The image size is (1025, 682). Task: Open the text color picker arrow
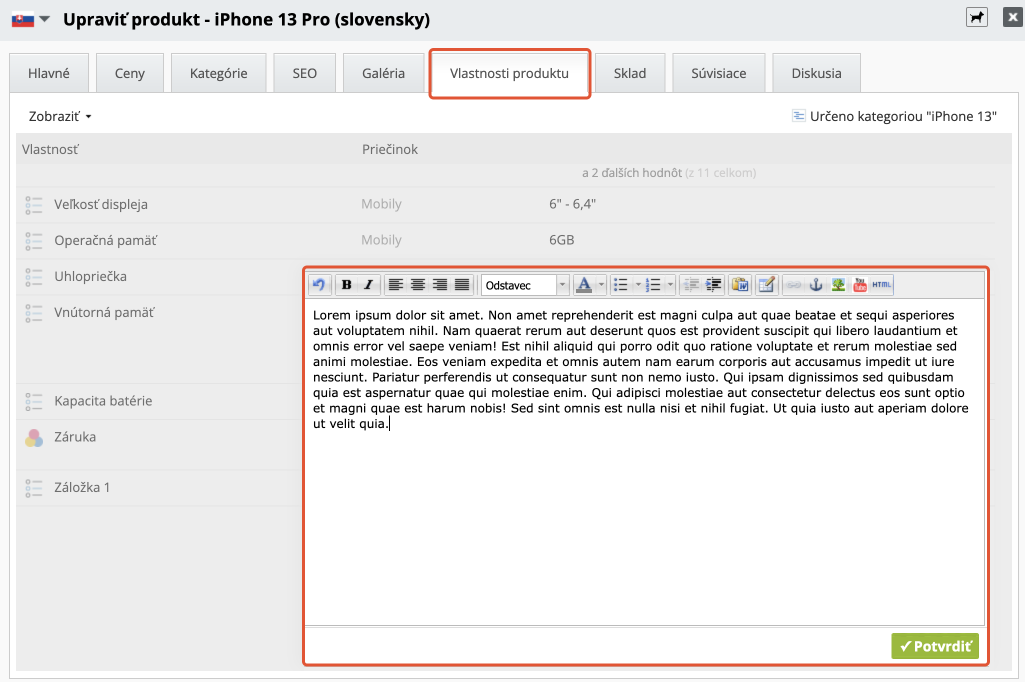[601, 284]
